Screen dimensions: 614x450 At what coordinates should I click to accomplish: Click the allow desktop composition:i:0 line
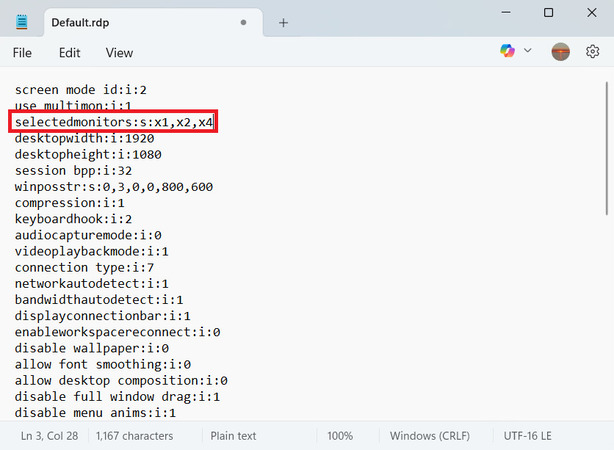pyautogui.click(x=121, y=380)
